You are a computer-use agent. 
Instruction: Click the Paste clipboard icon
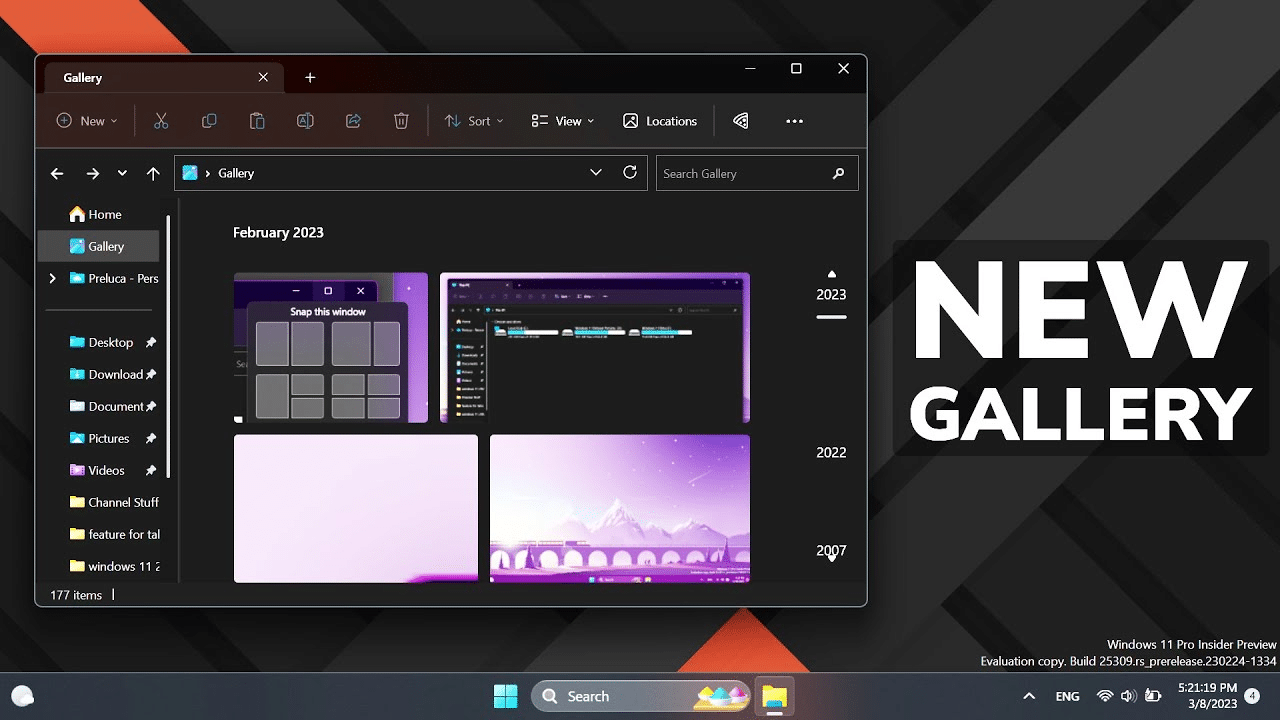(257, 121)
